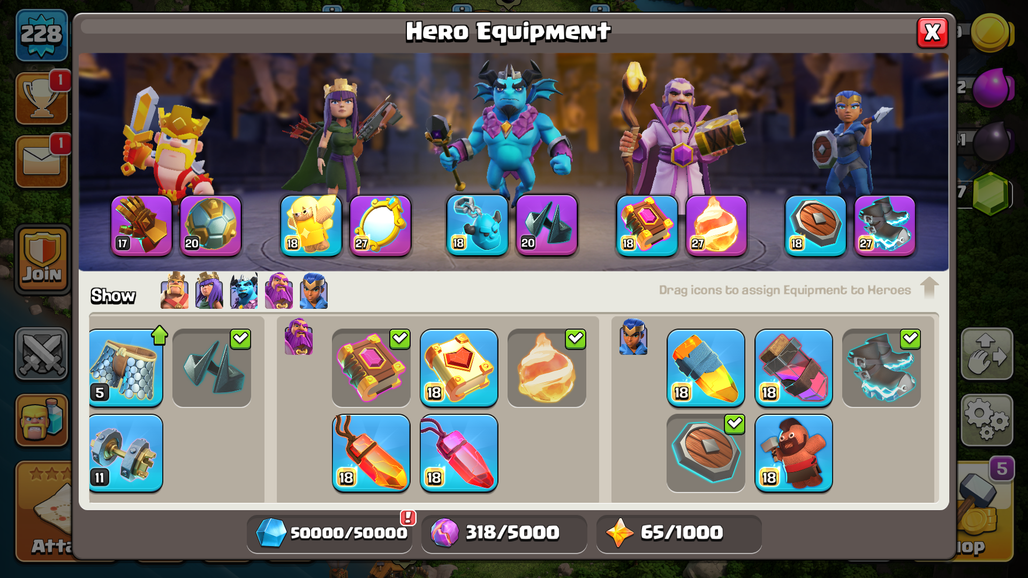Screen dimensions: 1028x578
Task: Select the Hog Rider Puppet equipment
Action: coord(793,453)
